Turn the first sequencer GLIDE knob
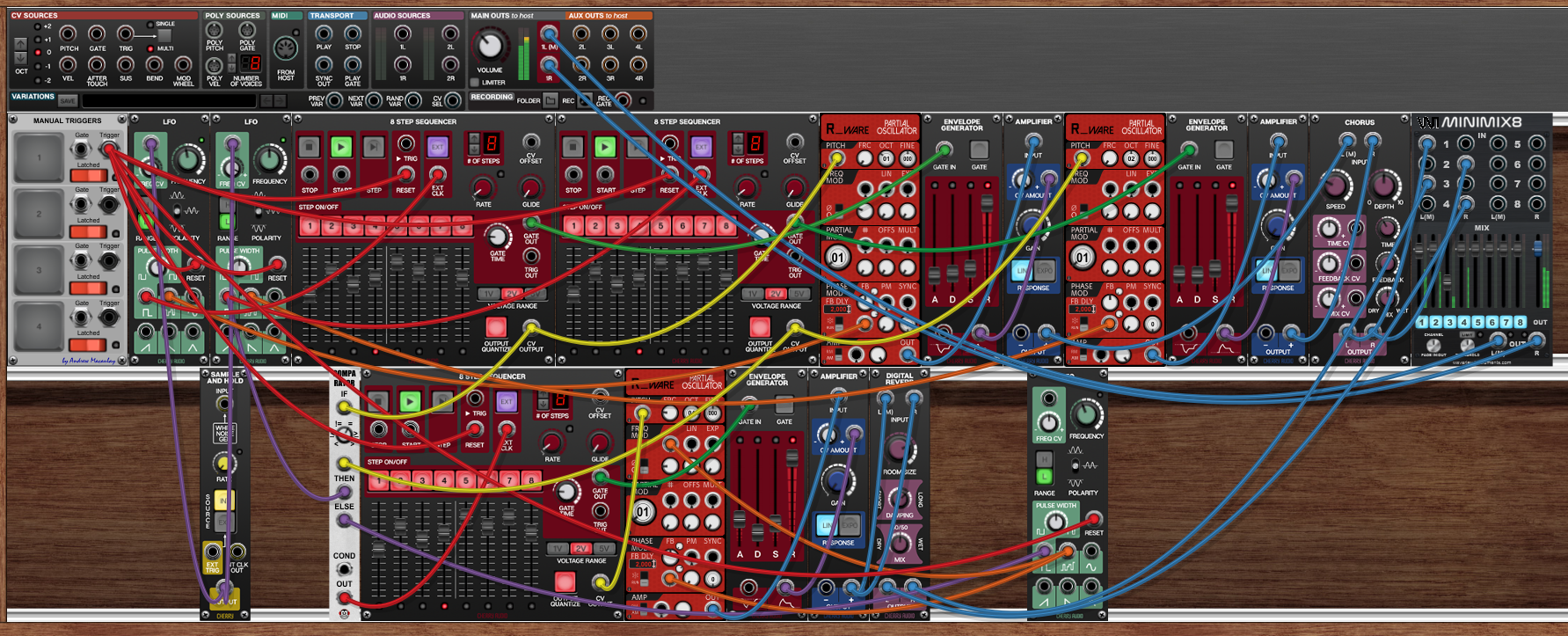 [530, 187]
